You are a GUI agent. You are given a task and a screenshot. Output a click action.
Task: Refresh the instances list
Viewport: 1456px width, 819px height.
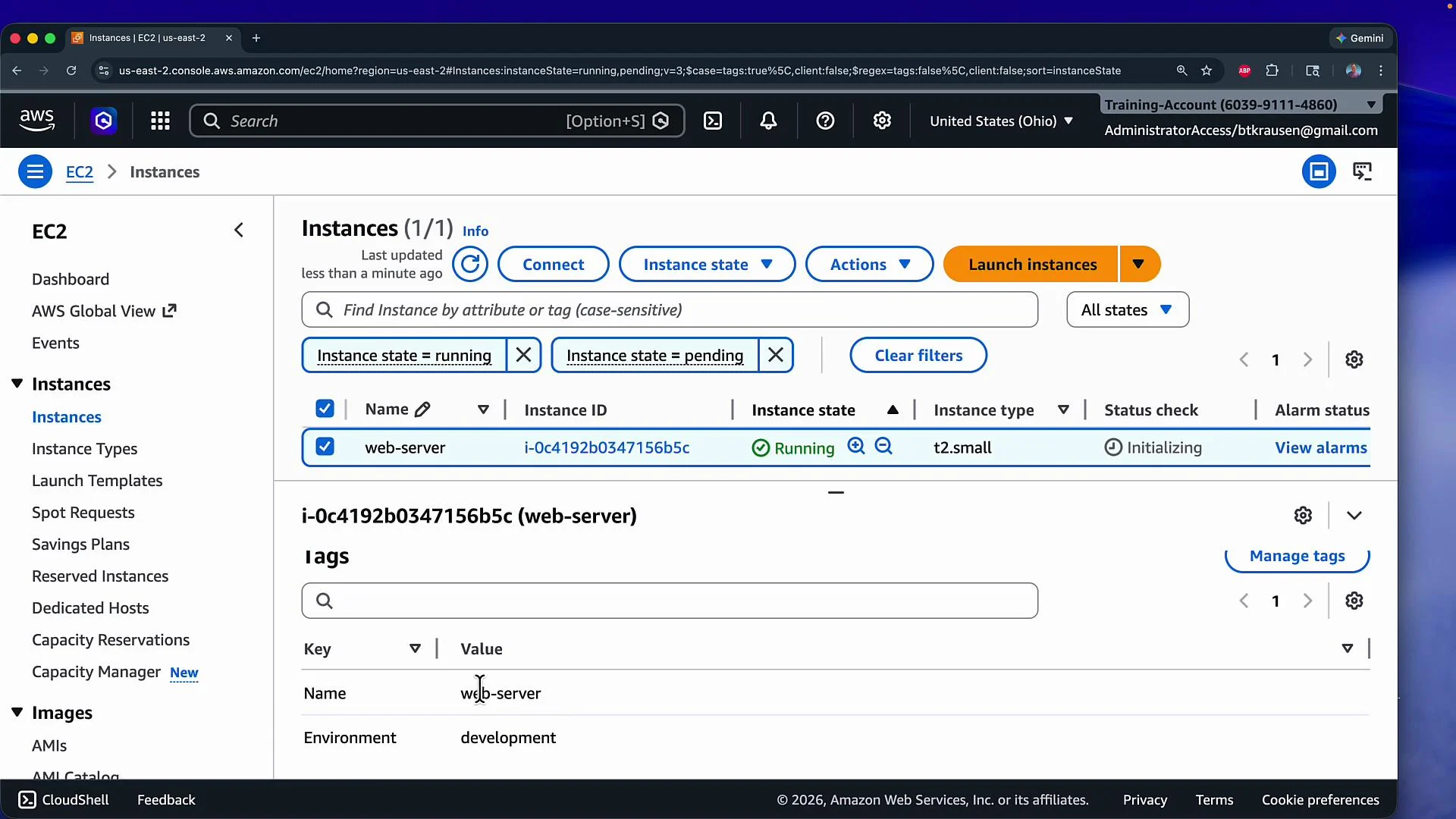click(x=470, y=264)
